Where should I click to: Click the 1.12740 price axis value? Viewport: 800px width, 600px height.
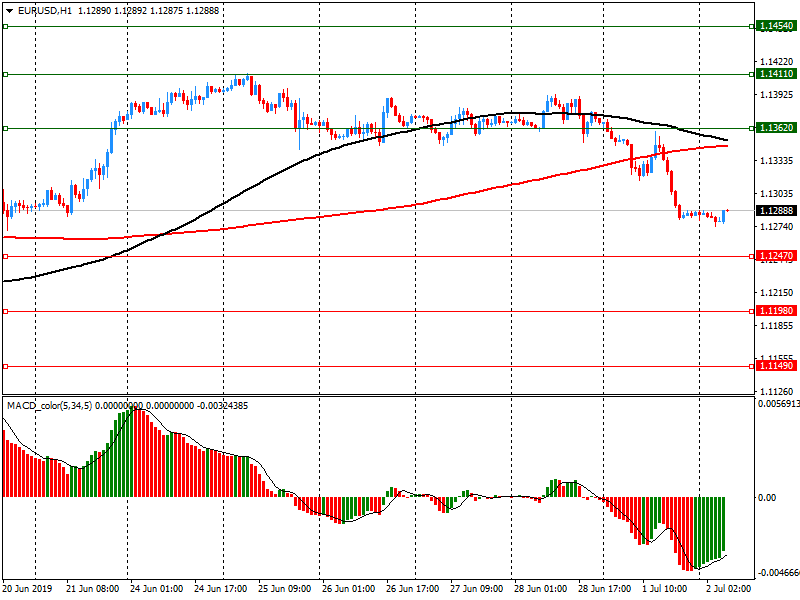[x=777, y=227]
